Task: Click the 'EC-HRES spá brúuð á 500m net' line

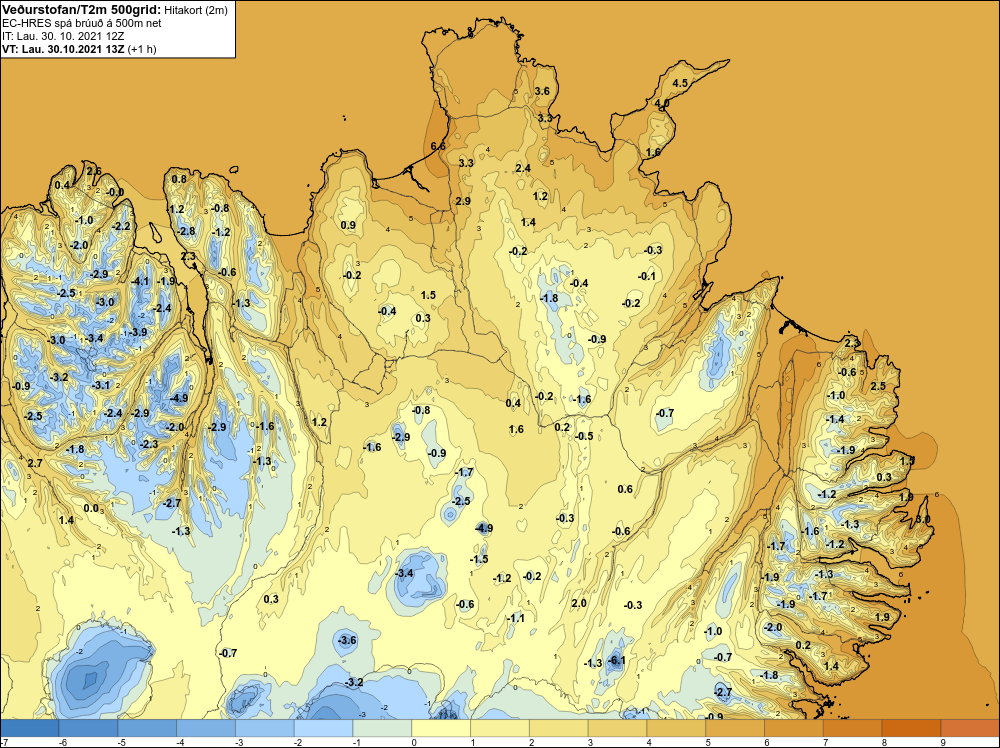Action: (82, 23)
